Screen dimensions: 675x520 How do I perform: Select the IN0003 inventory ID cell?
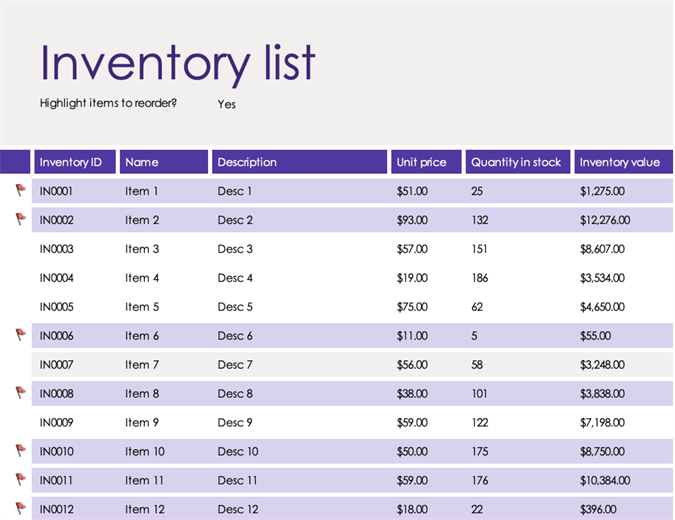point(56,249)
